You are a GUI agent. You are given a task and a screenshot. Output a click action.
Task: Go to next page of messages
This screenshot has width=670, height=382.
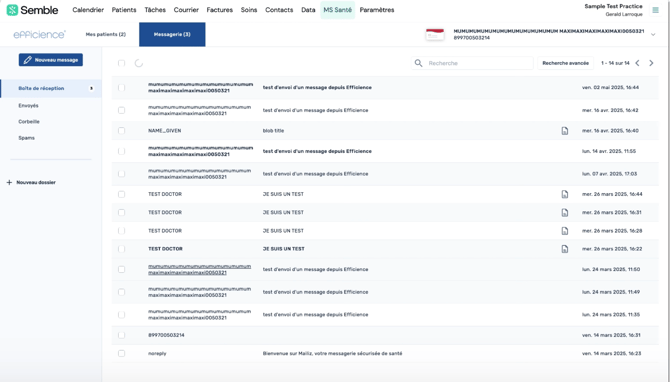pyautogui.click(x=651, y=63)
